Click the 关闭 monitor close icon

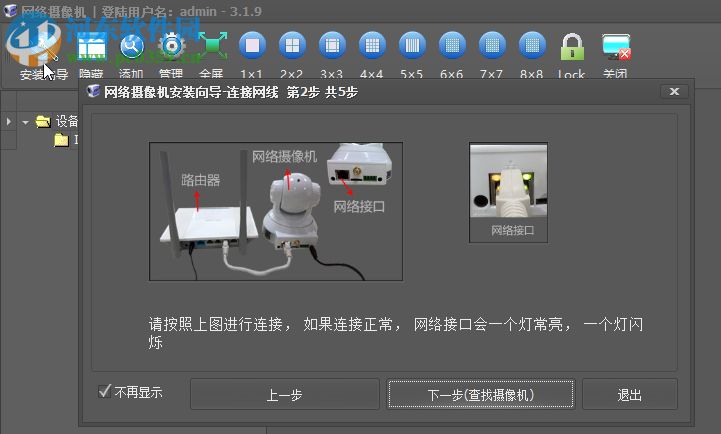click(x=616, y=47)
